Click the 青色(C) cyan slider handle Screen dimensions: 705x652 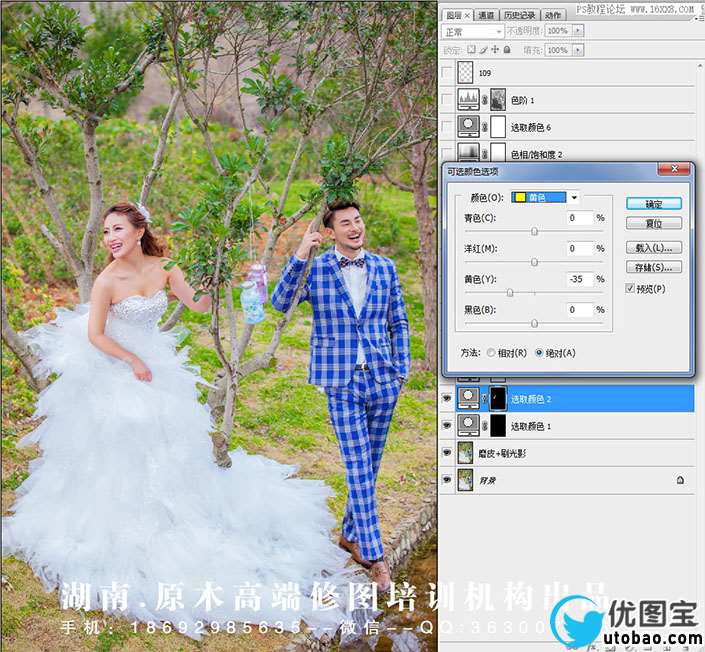[x=534, y=231]
